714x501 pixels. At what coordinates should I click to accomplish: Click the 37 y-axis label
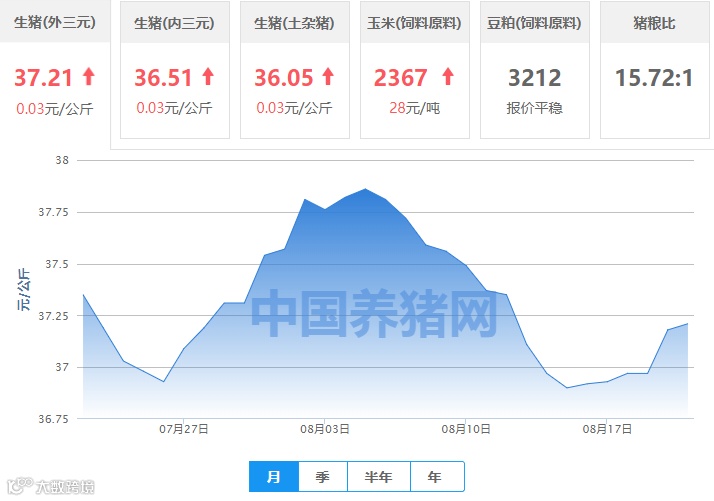pyautogui.click(x=62, y=367)
